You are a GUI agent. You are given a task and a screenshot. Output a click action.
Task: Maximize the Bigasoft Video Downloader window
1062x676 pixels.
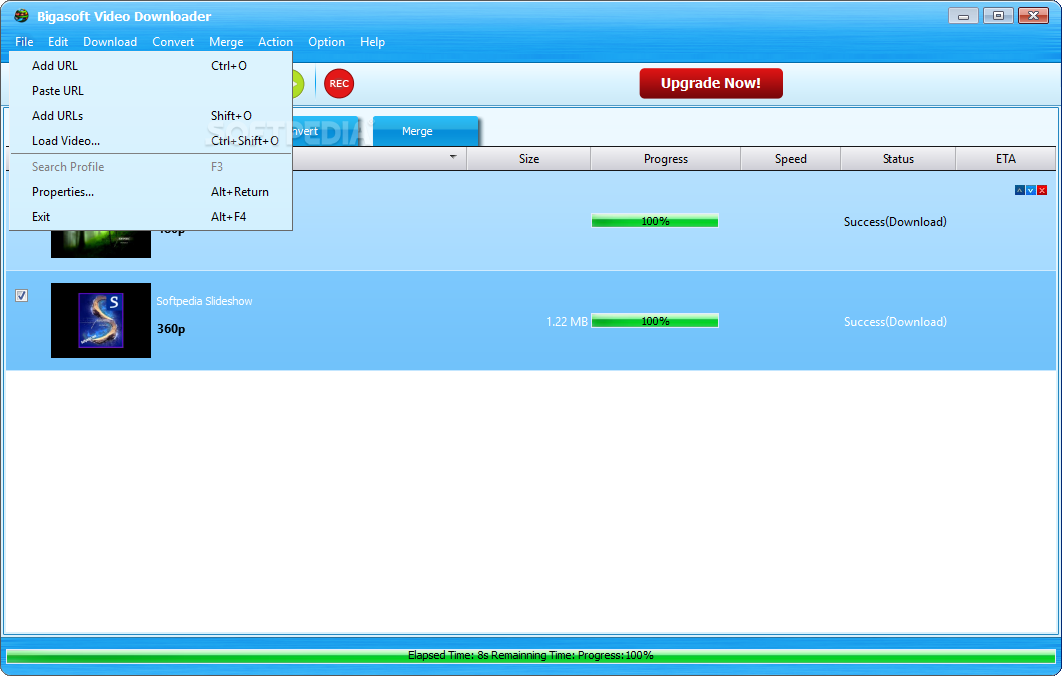pos(998,16)
